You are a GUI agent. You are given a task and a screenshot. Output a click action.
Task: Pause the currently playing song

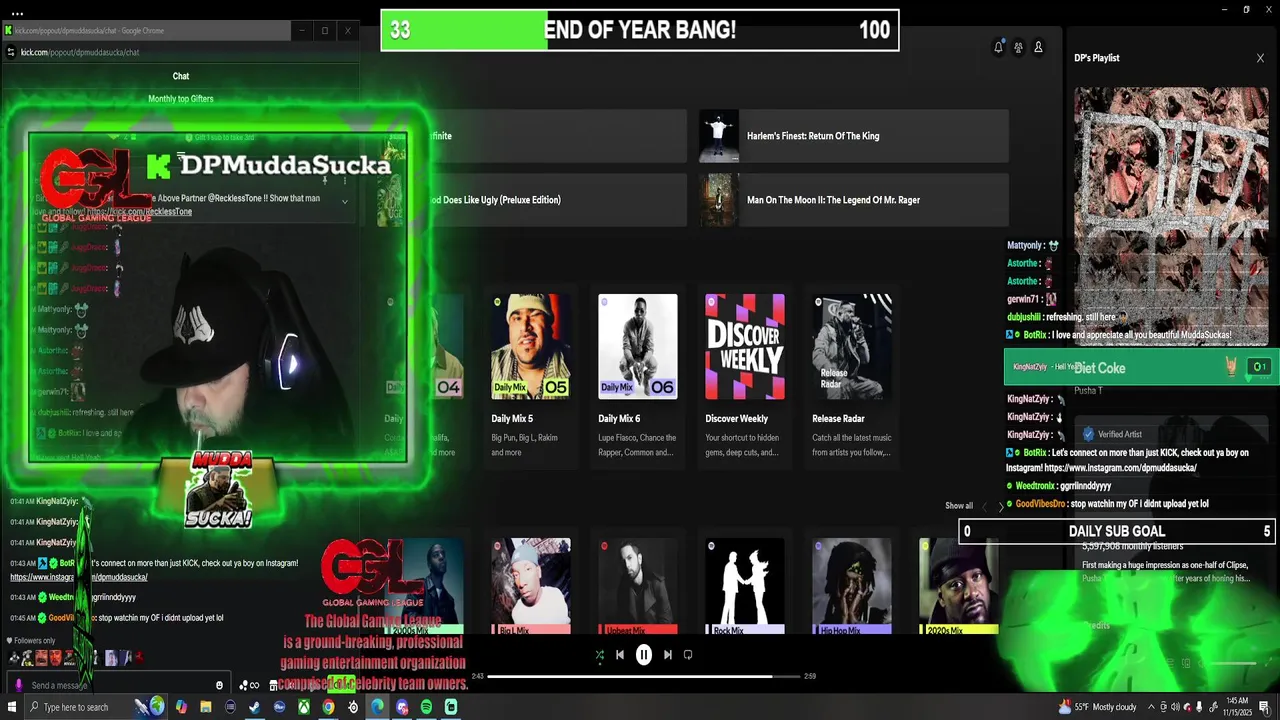644,655
